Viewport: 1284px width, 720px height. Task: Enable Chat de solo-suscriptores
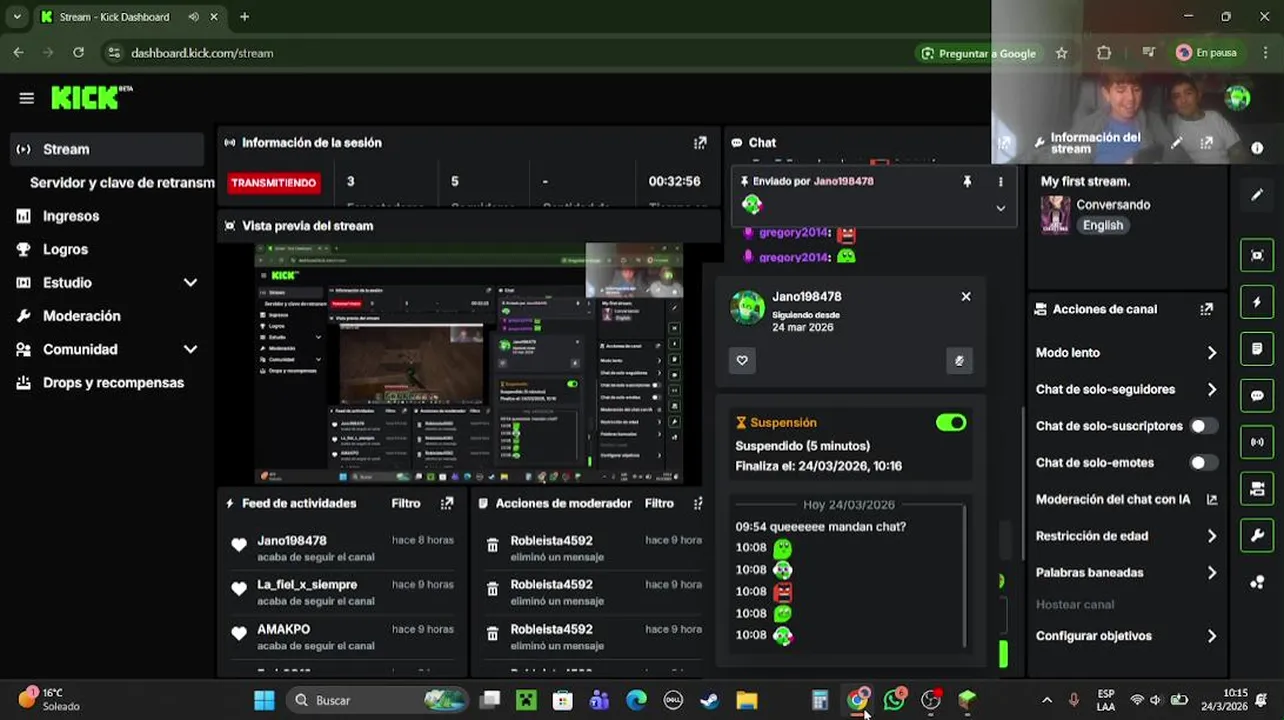pos(1203,426)
